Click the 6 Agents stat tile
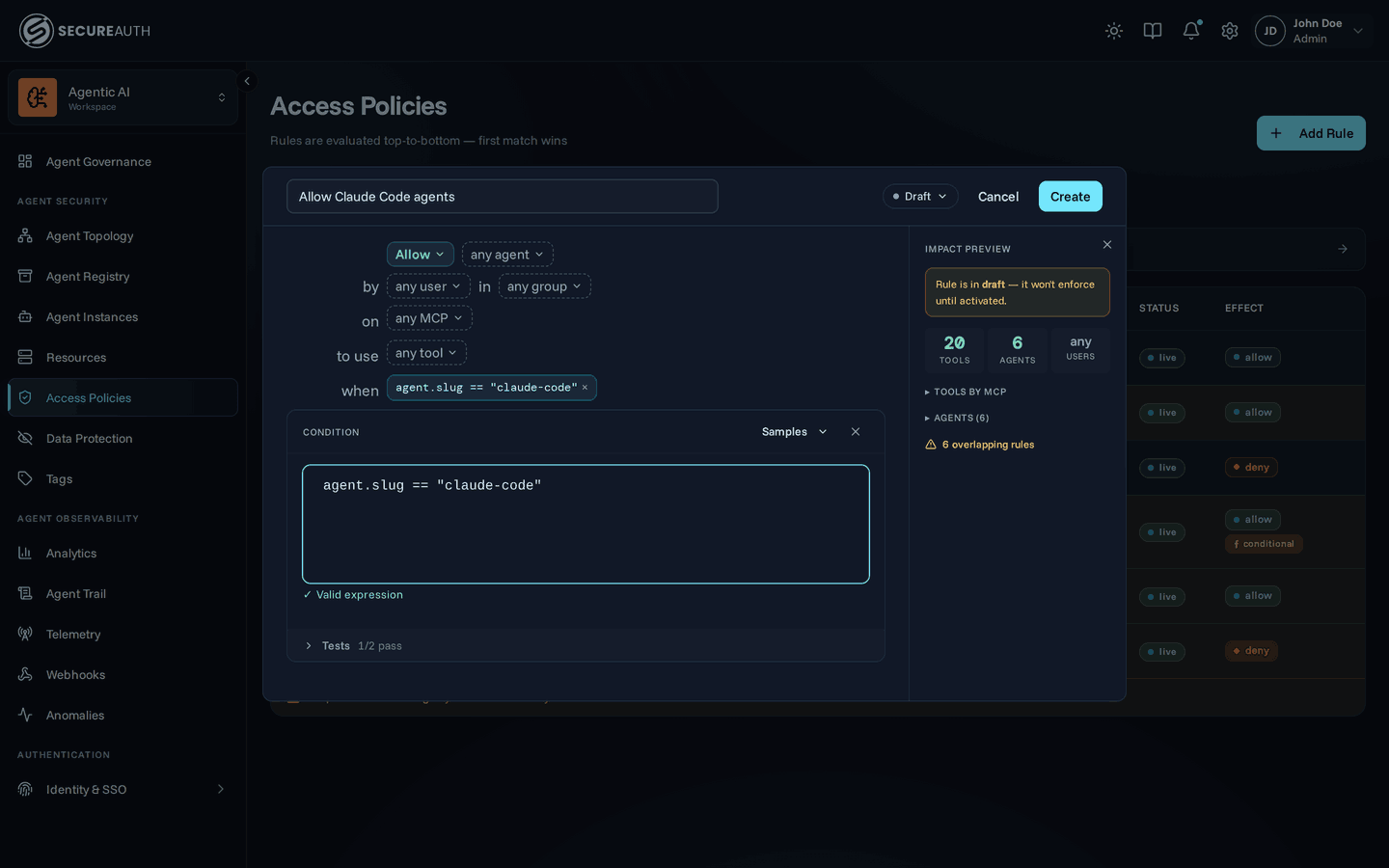 tap(1018, 350)
